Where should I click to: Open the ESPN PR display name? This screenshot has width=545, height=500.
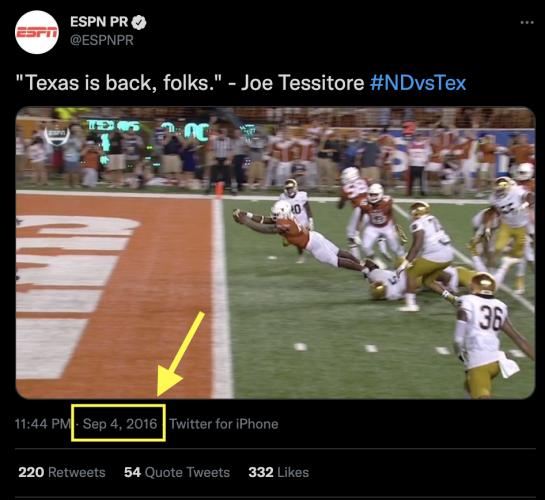[x=99, y=22]
